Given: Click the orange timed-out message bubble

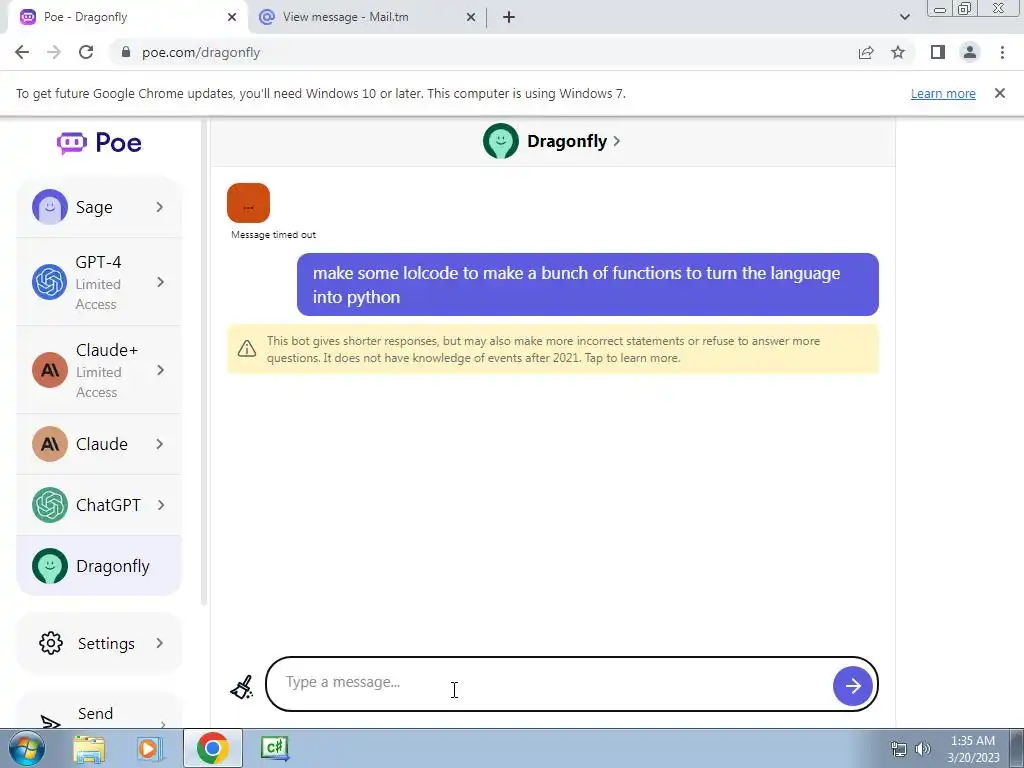Looking at the screenshot, I should point(248,203).
